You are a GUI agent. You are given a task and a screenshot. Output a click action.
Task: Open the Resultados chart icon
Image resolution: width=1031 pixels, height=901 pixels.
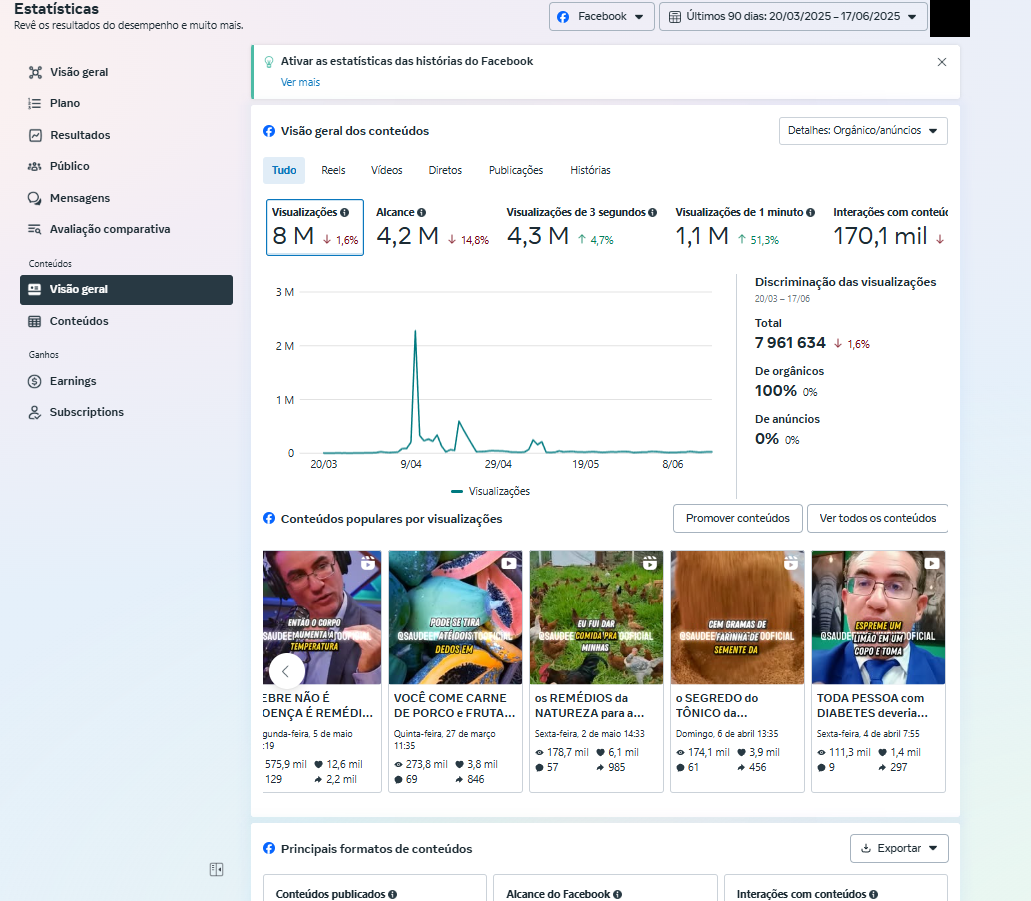click(x=35, y=135)
